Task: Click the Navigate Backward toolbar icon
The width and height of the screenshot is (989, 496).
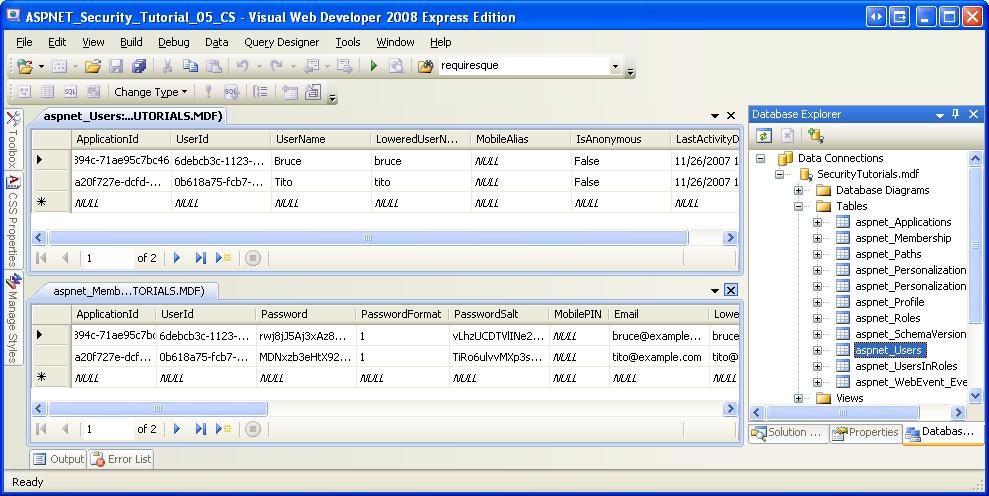Action: (311, 66)
